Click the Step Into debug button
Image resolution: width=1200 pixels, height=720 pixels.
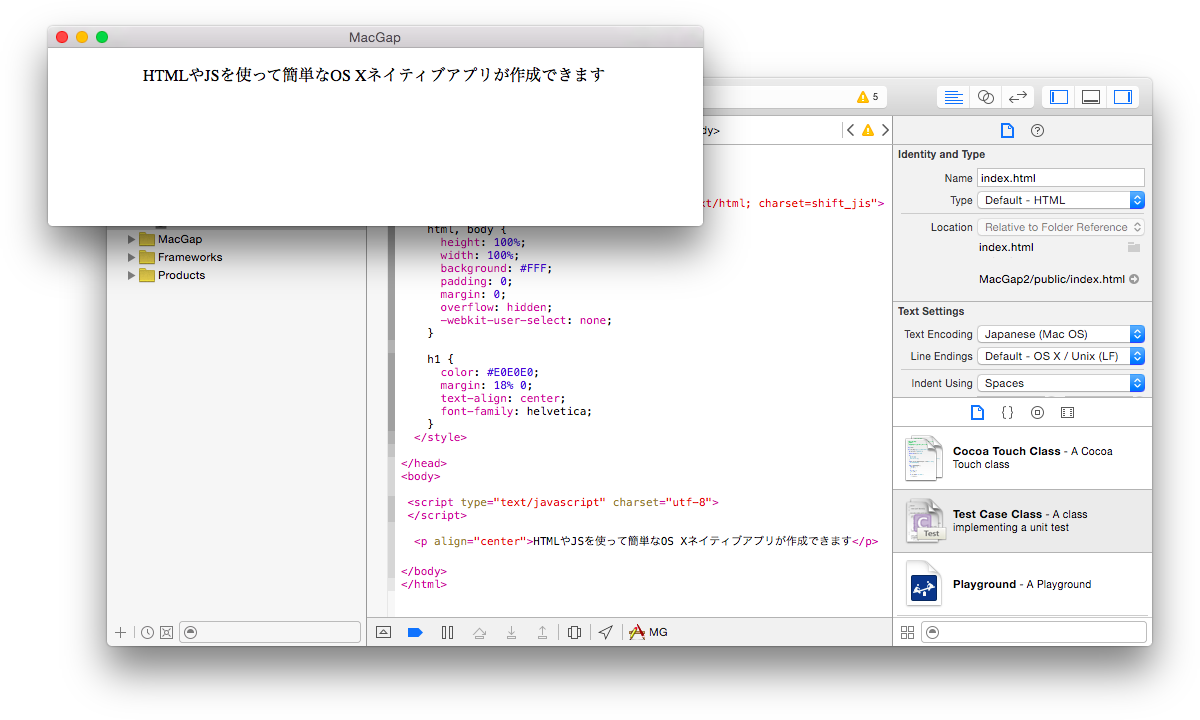click(511, 632)
